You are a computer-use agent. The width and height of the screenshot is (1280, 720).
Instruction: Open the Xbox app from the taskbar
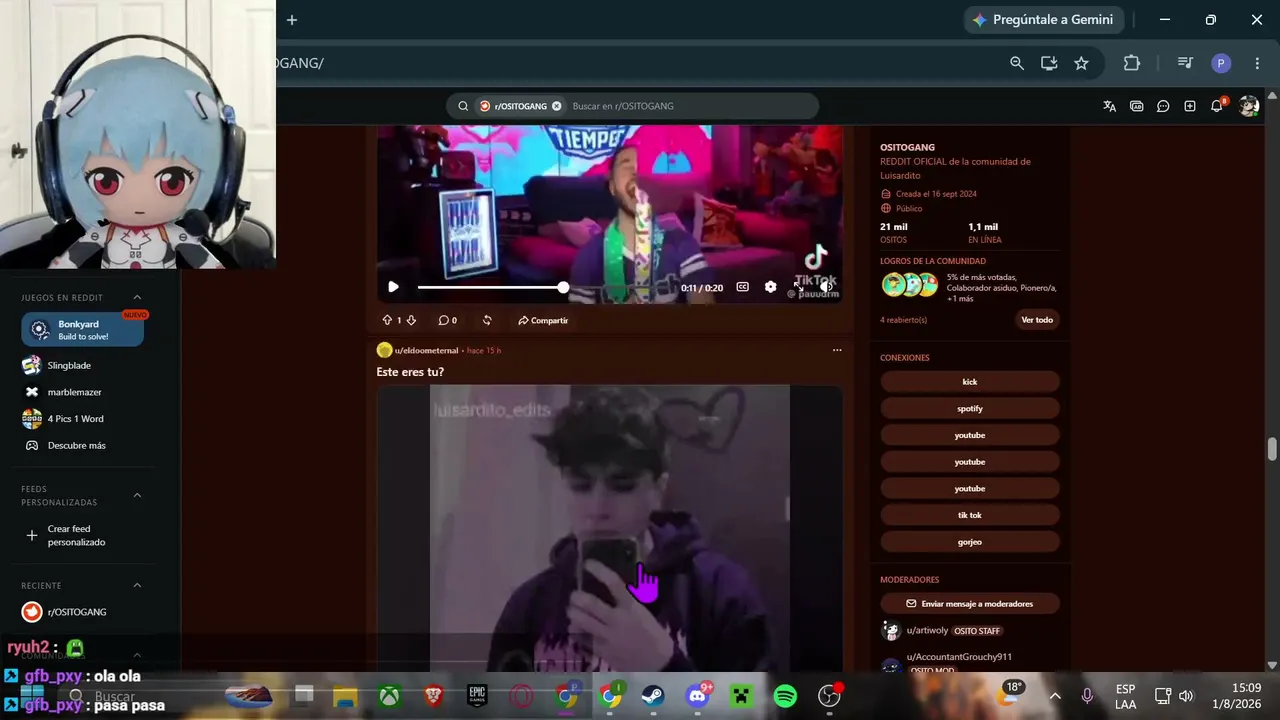(389, 696)
